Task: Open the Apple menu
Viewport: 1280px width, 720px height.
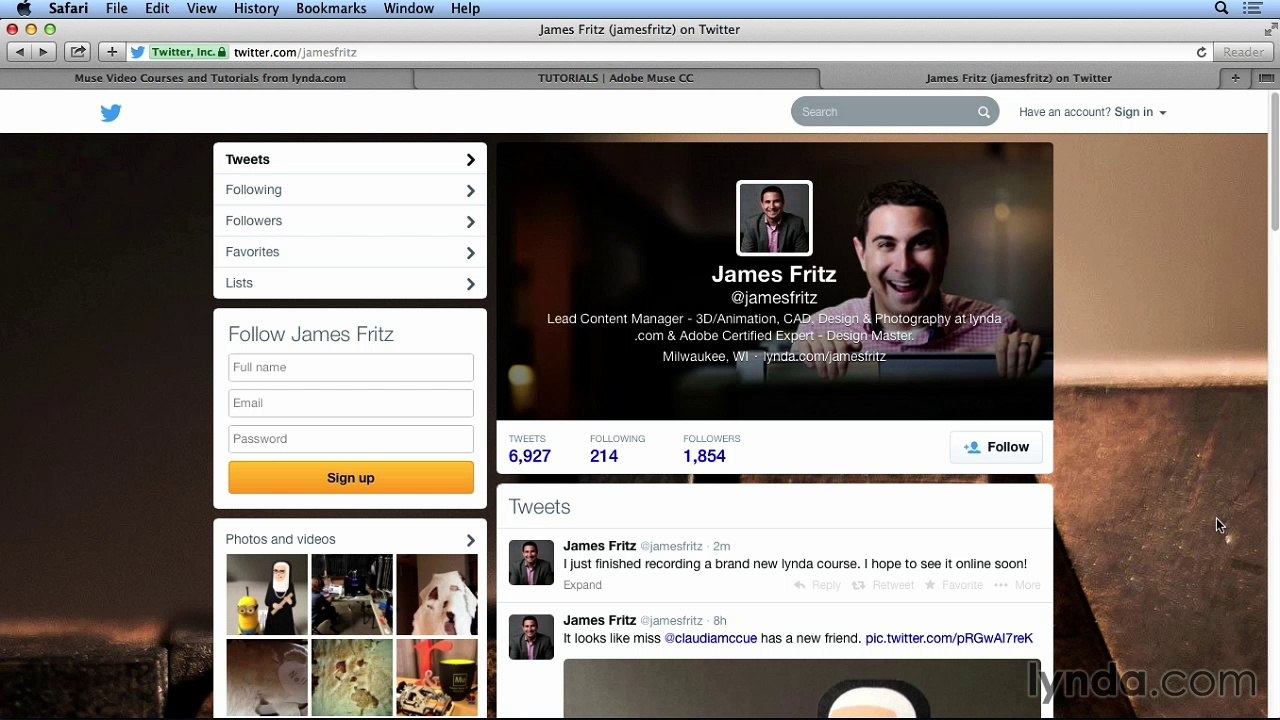Action: click(24, 9)
